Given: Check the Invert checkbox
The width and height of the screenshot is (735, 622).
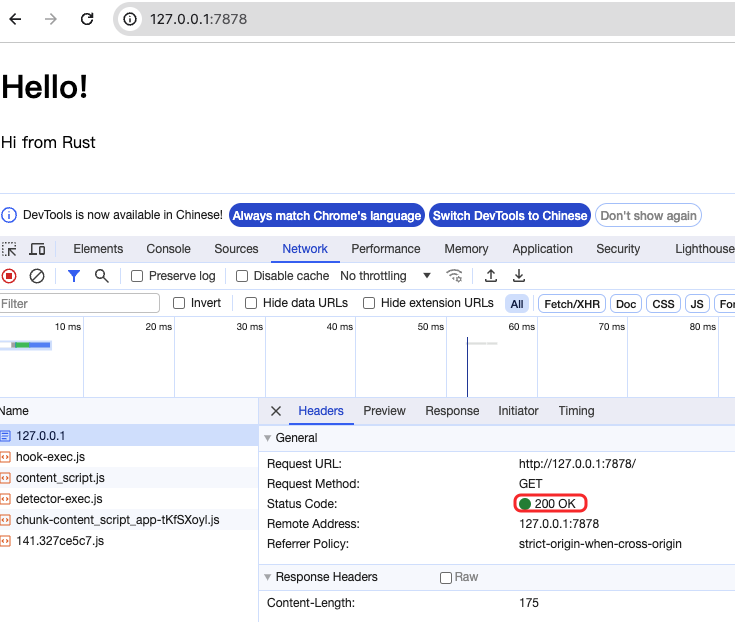Looking at the screenshot, I should click(x=179, y=303).
